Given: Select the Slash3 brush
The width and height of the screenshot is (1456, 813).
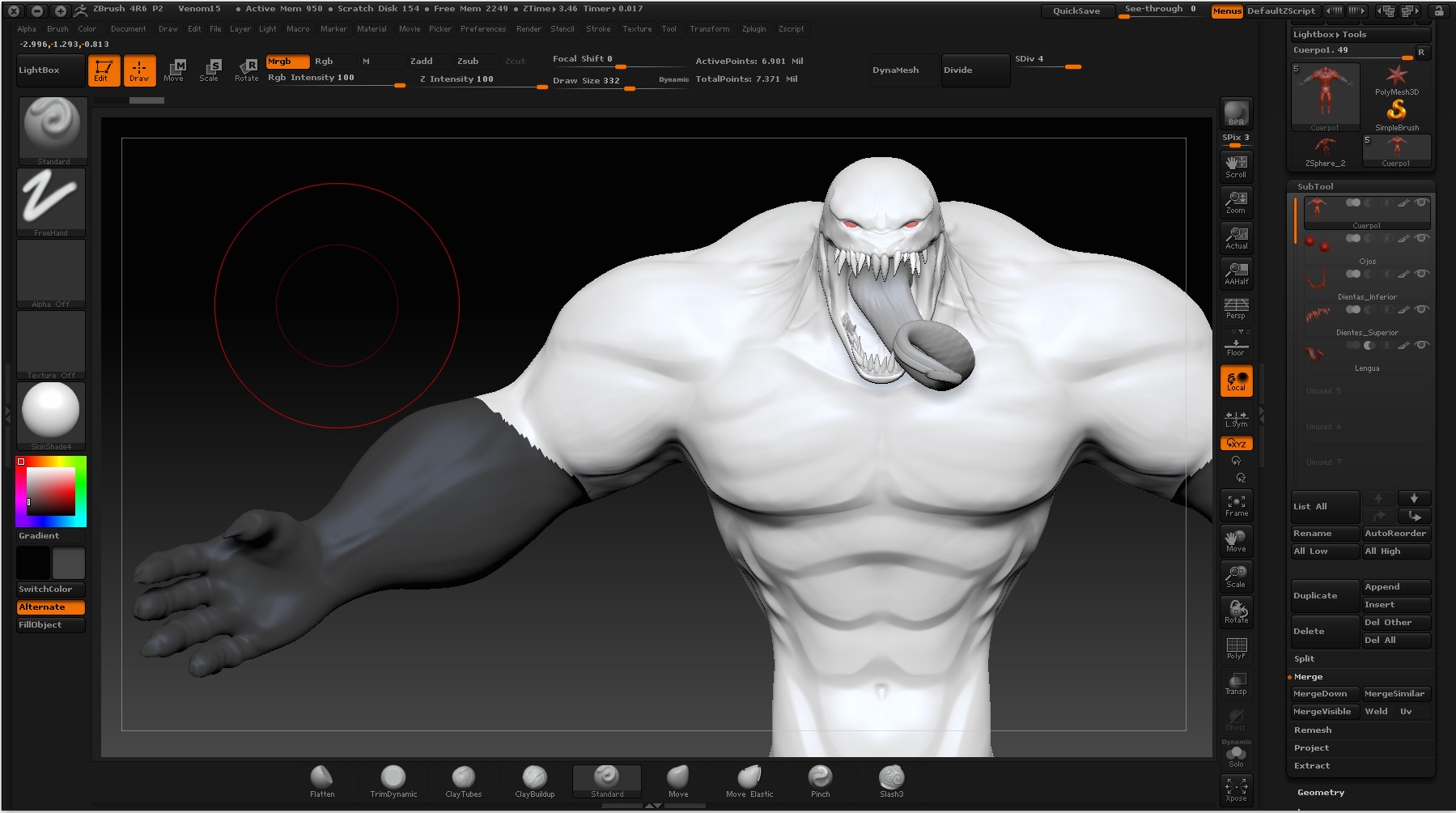Looking at the screenshot, I should point(891,781).
